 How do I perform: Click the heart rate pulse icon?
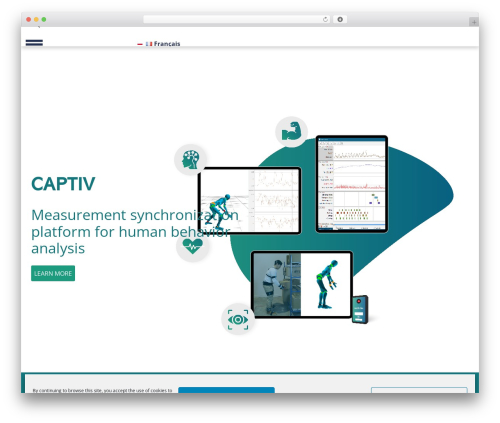192,247
